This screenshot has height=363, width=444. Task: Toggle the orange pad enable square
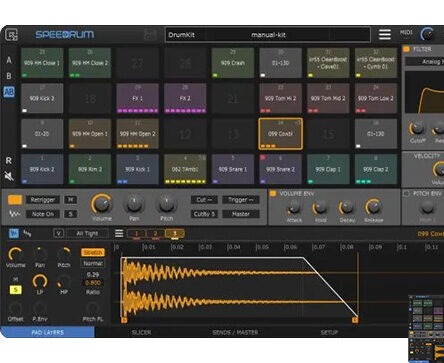click(15, 200)
